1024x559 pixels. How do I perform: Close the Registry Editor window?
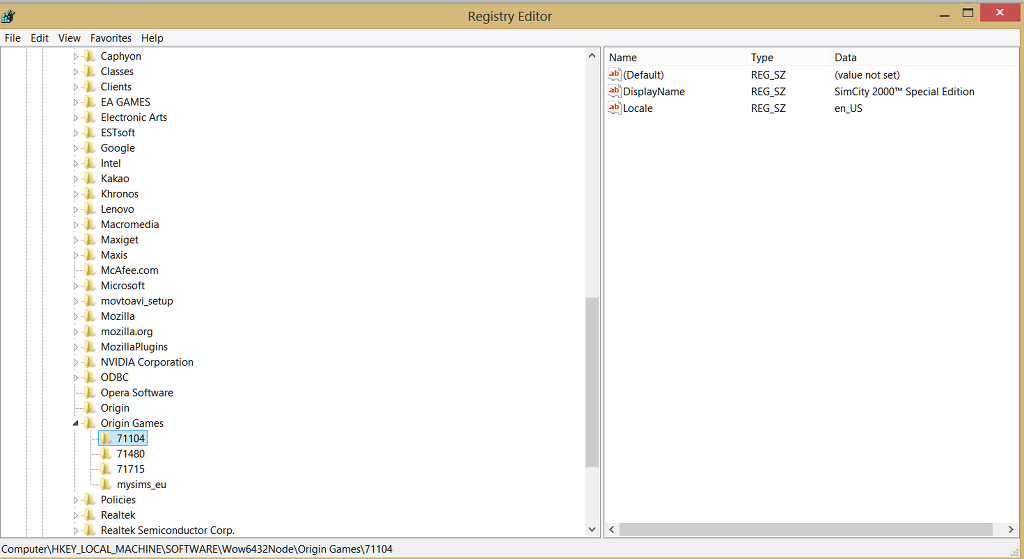[x=999, y=12]
